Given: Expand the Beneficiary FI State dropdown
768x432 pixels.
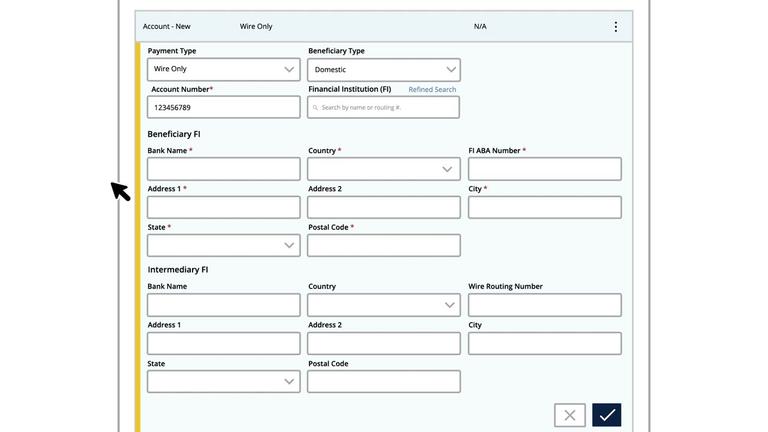Looking at the screenshot, I should point(224,245).
